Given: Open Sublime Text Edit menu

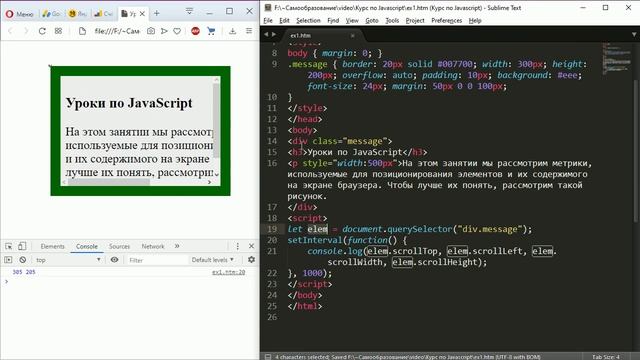Looking at the screenshot, I should coord(284,20).
